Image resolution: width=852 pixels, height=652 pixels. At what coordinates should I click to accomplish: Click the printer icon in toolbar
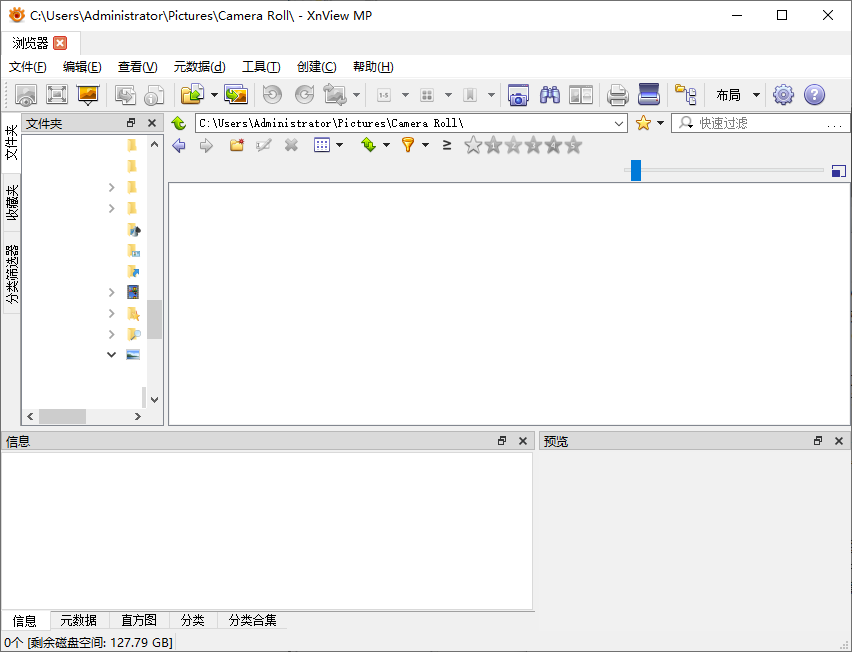pyautogui.click(x=618, y=95)
